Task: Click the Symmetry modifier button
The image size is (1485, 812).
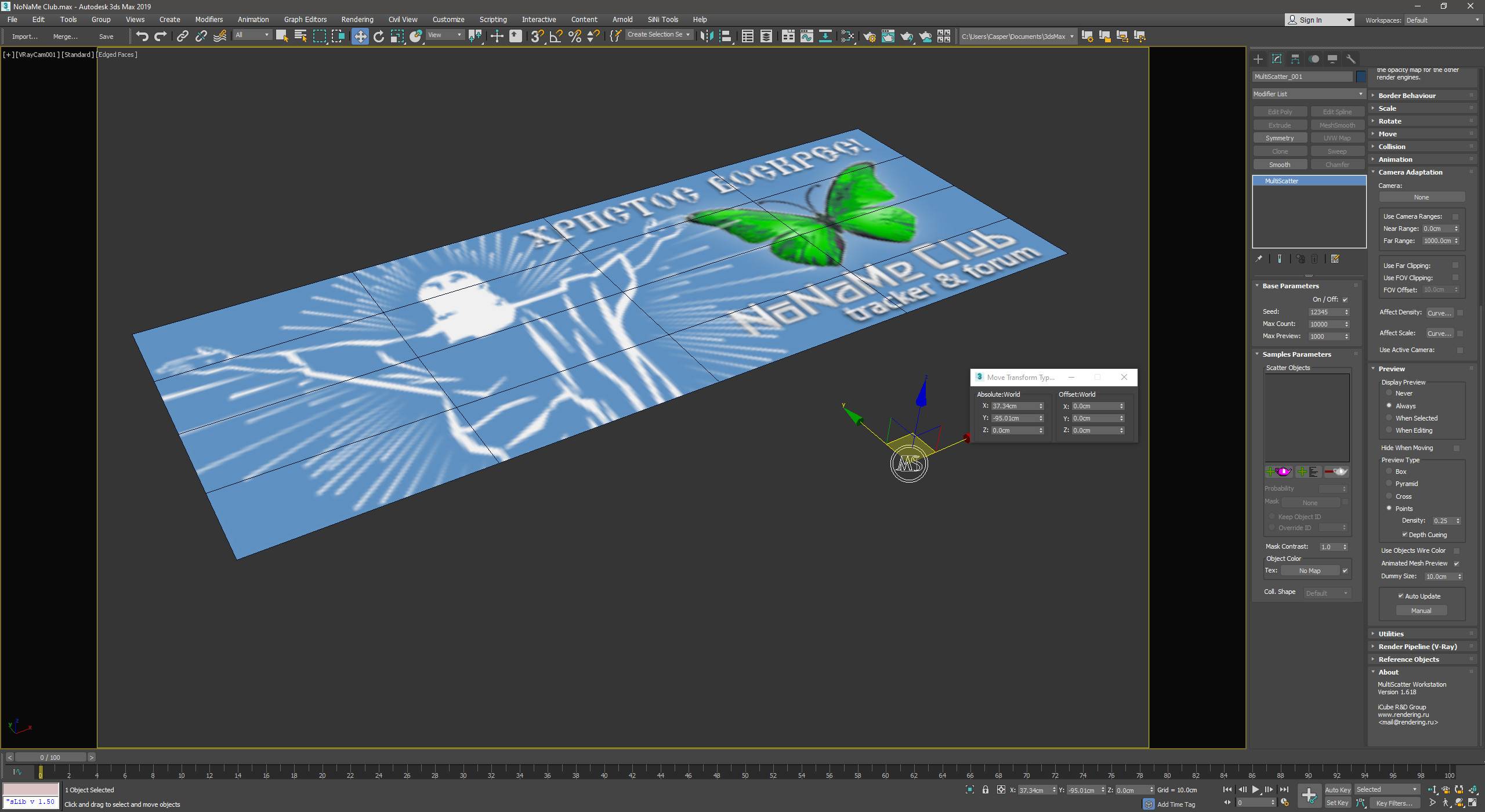Action: click(1280, 138)
